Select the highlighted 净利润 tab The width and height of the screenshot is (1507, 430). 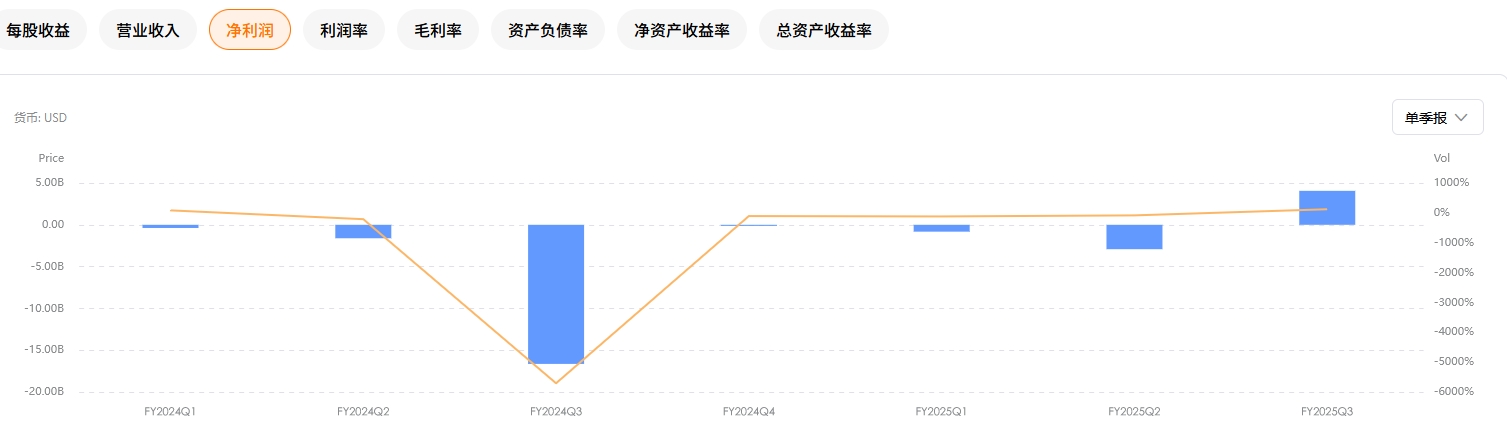250,30
